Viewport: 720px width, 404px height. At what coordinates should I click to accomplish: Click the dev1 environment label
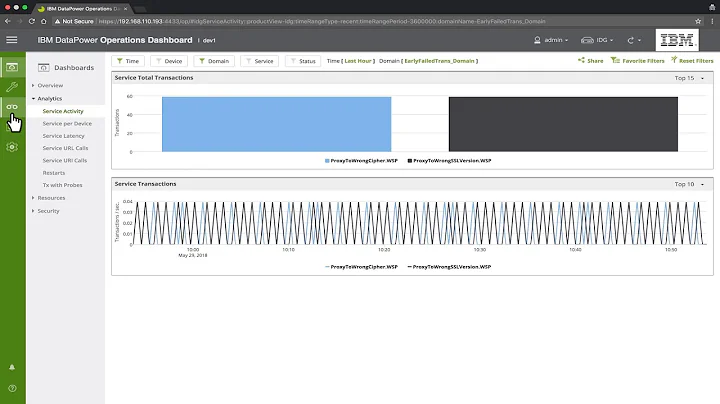[209, 40]
